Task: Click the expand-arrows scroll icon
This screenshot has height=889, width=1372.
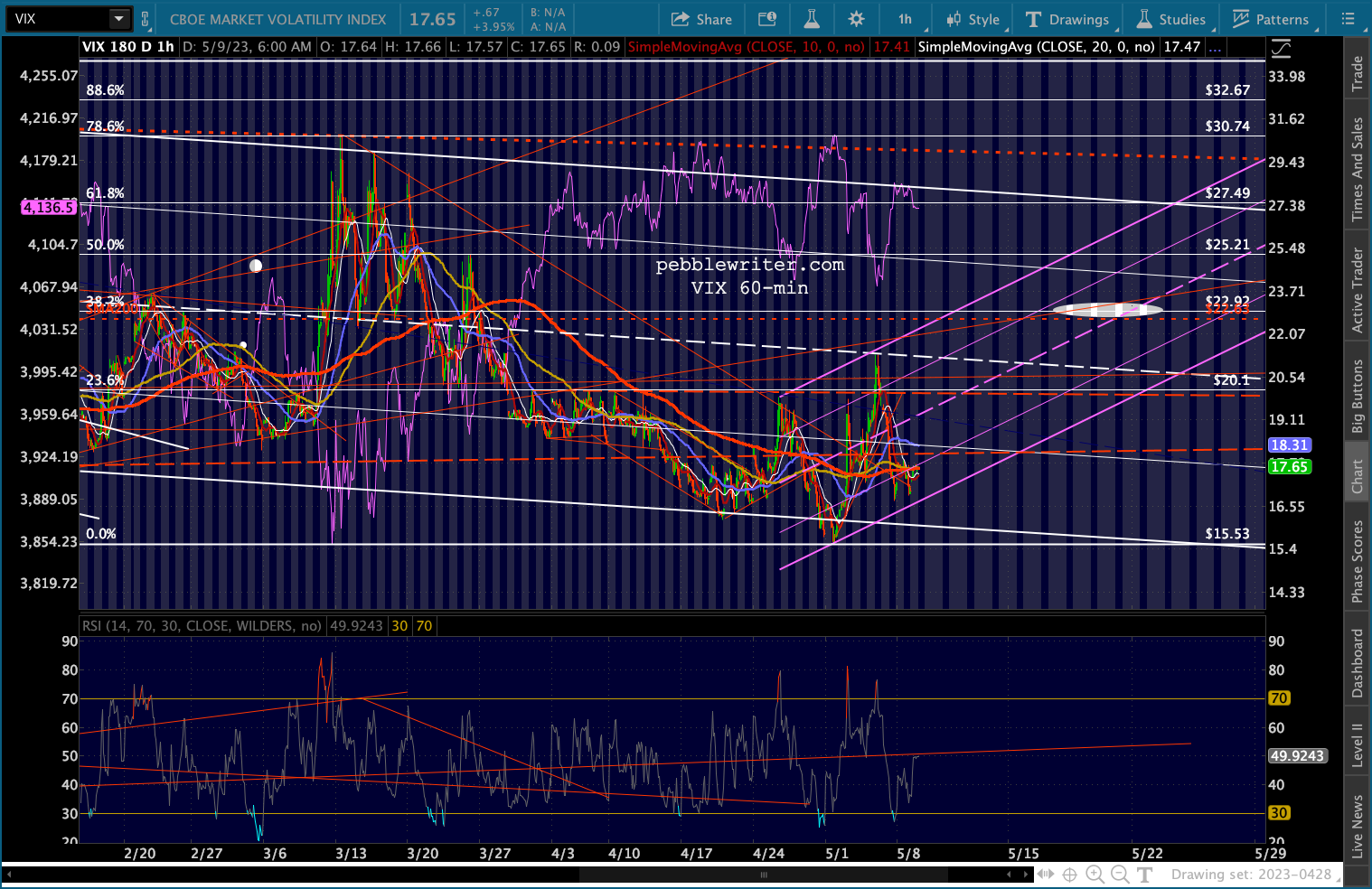Action: click(1045, 874)
